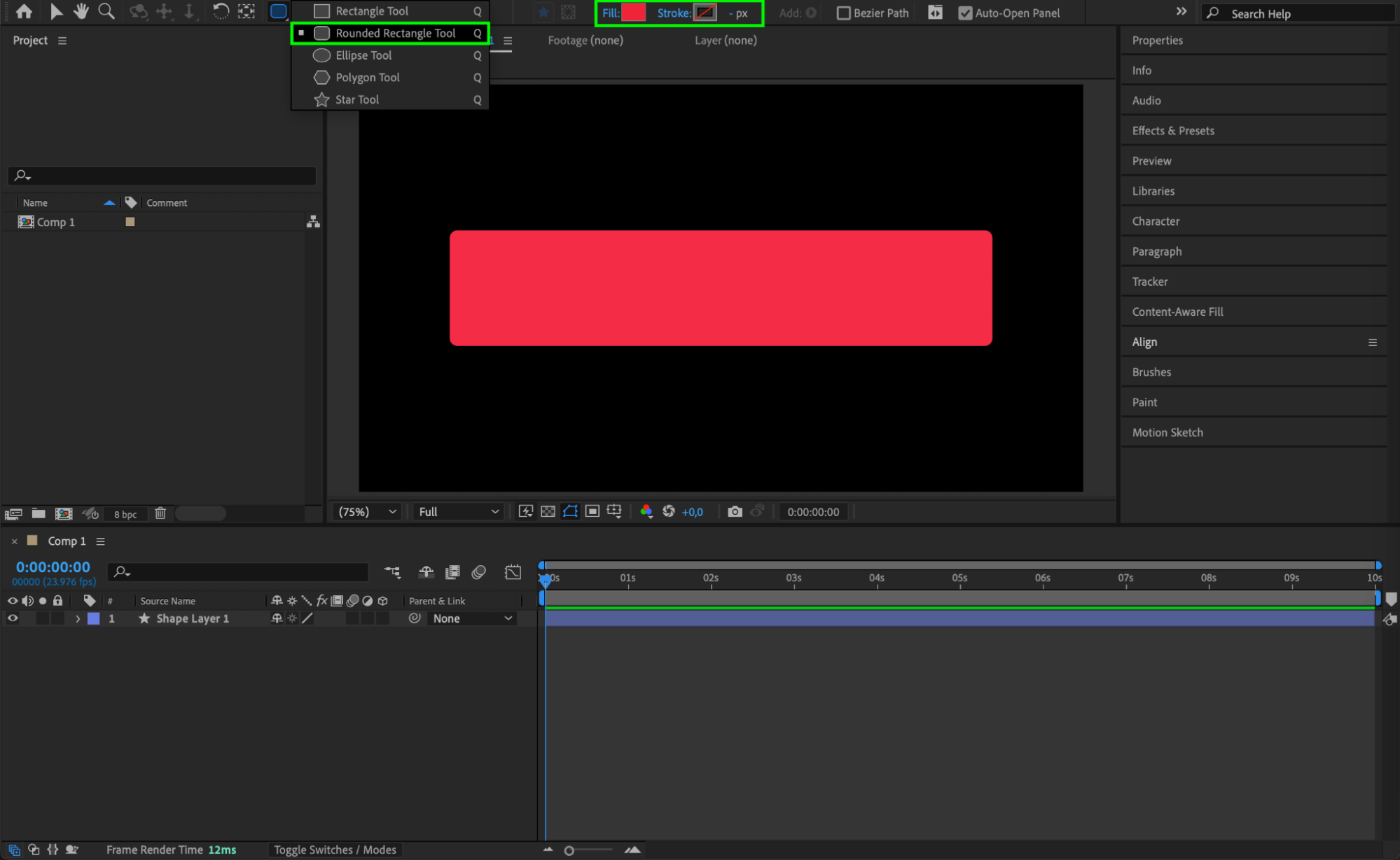Select the Zoom magnifier tool
The width and height of the screenshot is (1400, 860).
pyautogui.click(x=106, y=11)
